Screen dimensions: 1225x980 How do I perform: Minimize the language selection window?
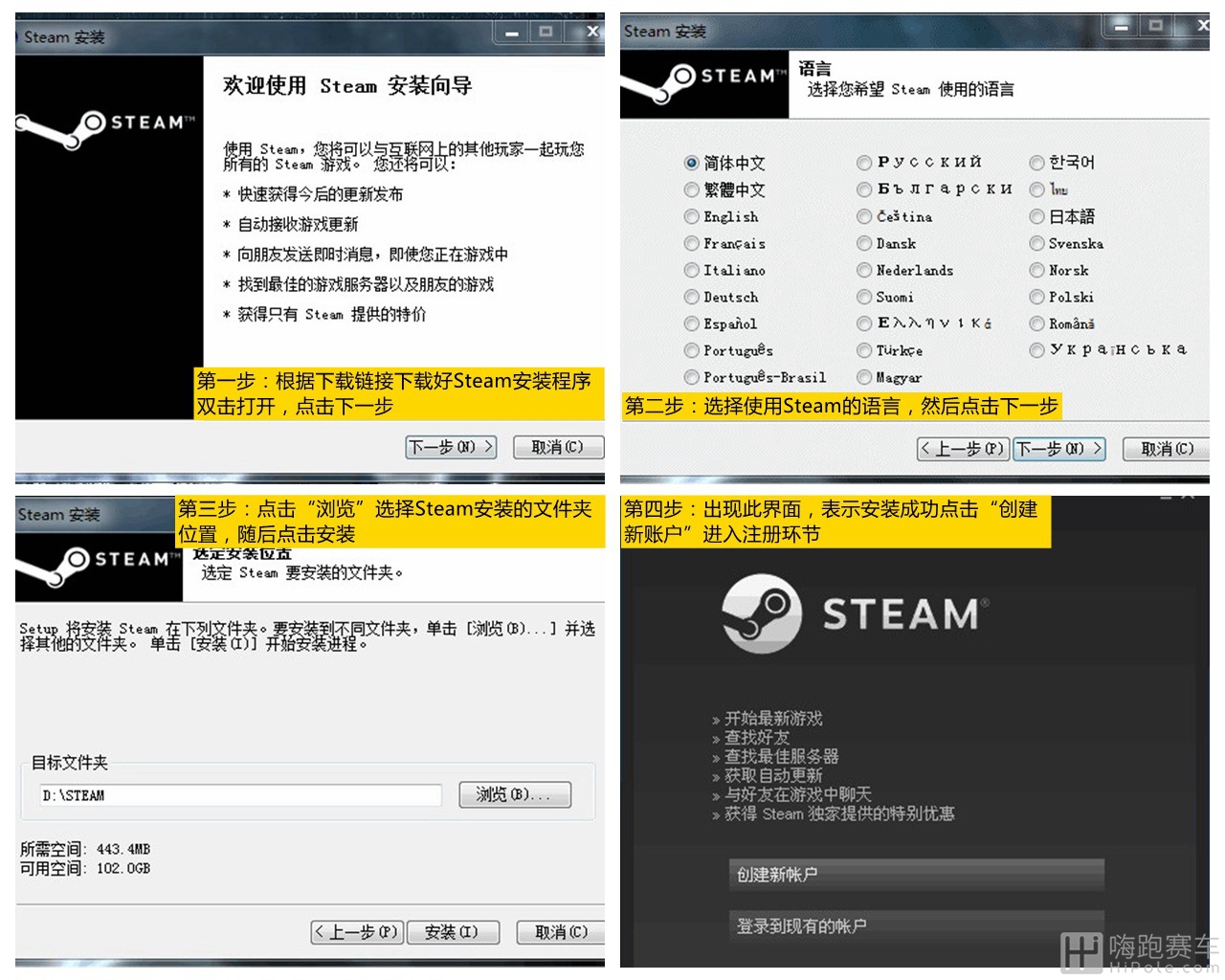coord(1121,26)
